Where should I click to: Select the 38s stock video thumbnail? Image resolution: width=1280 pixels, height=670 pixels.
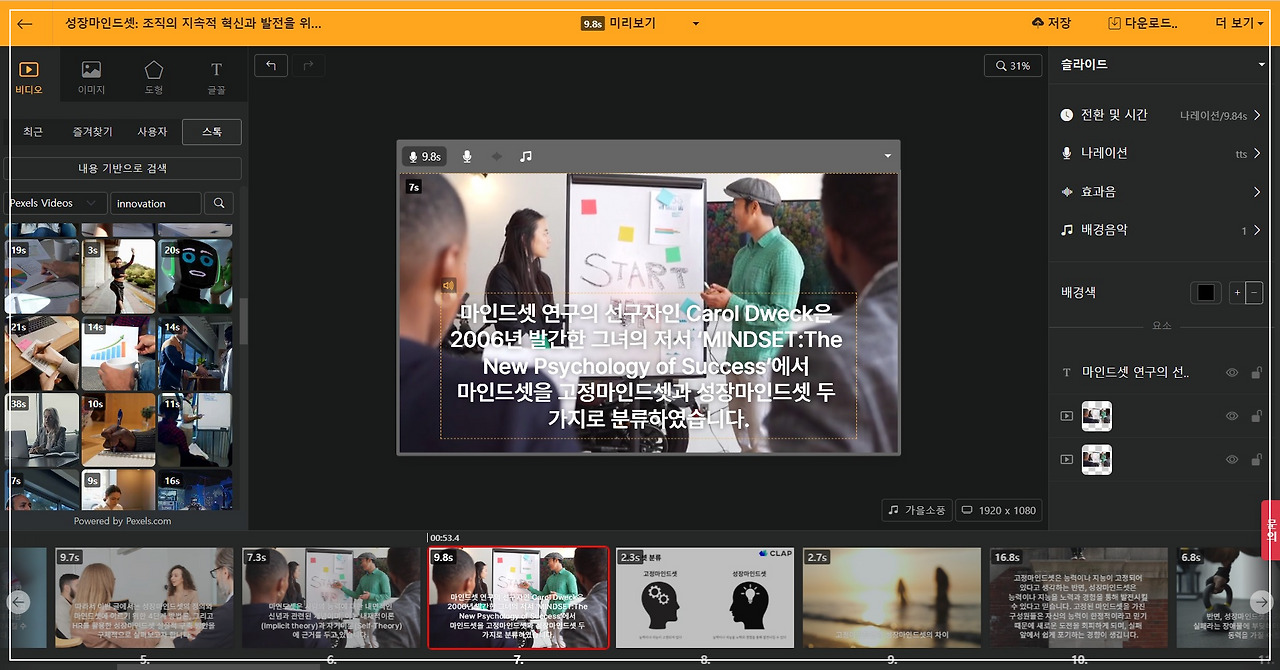point(41,430)
